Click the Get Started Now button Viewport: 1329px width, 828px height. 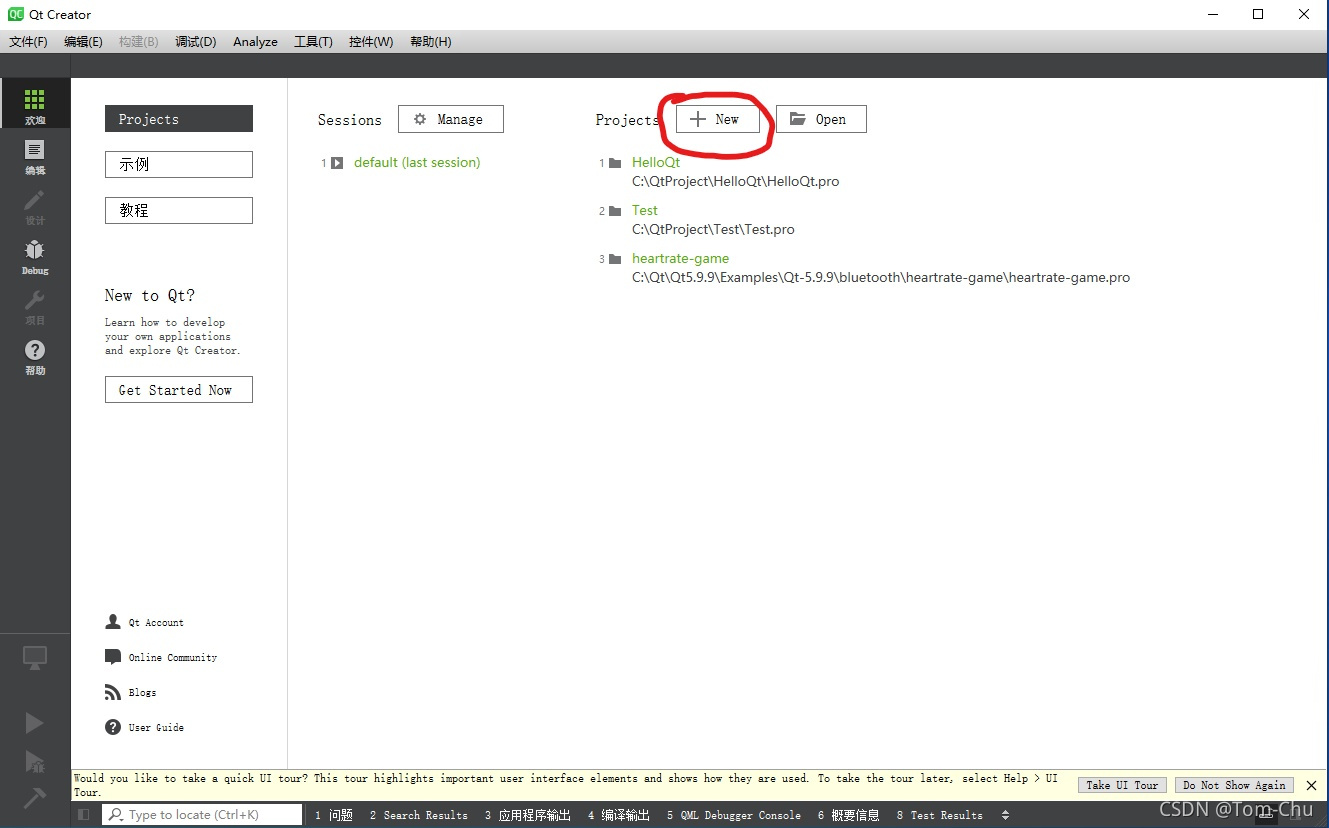(x=179, y=390)
